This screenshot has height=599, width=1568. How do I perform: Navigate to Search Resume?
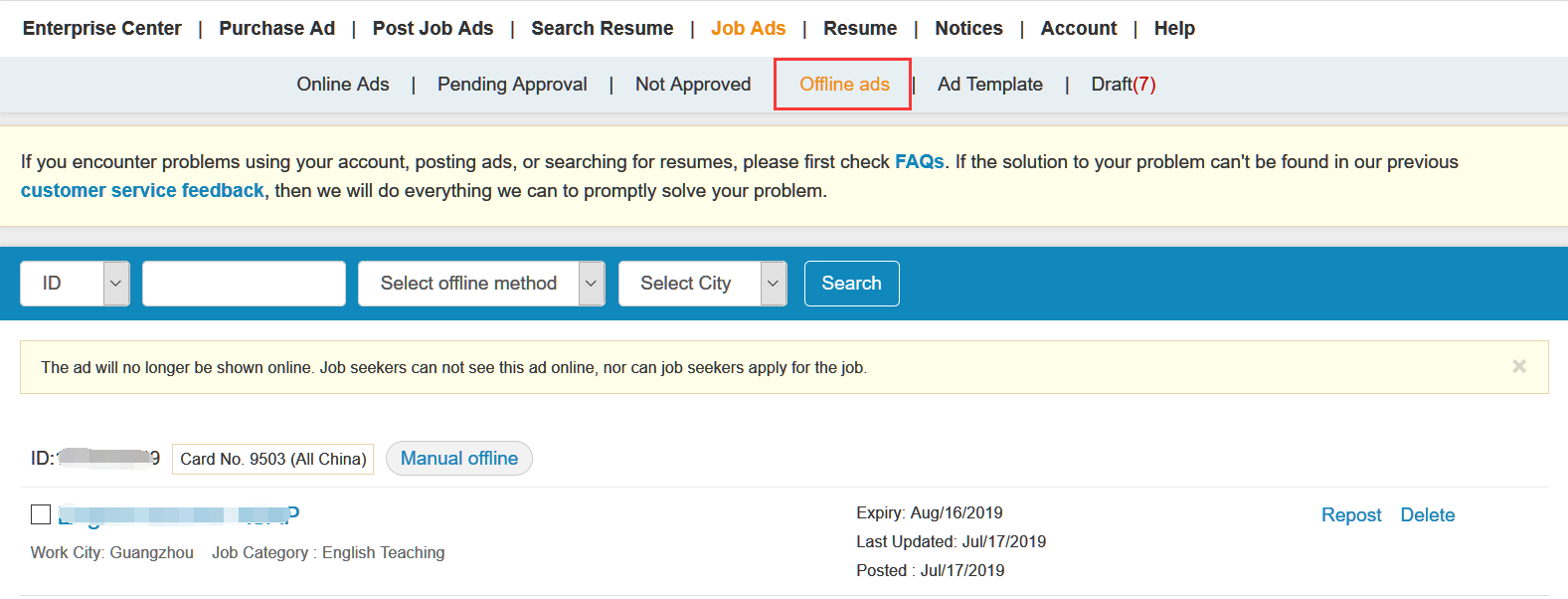[x=602, y=28]
